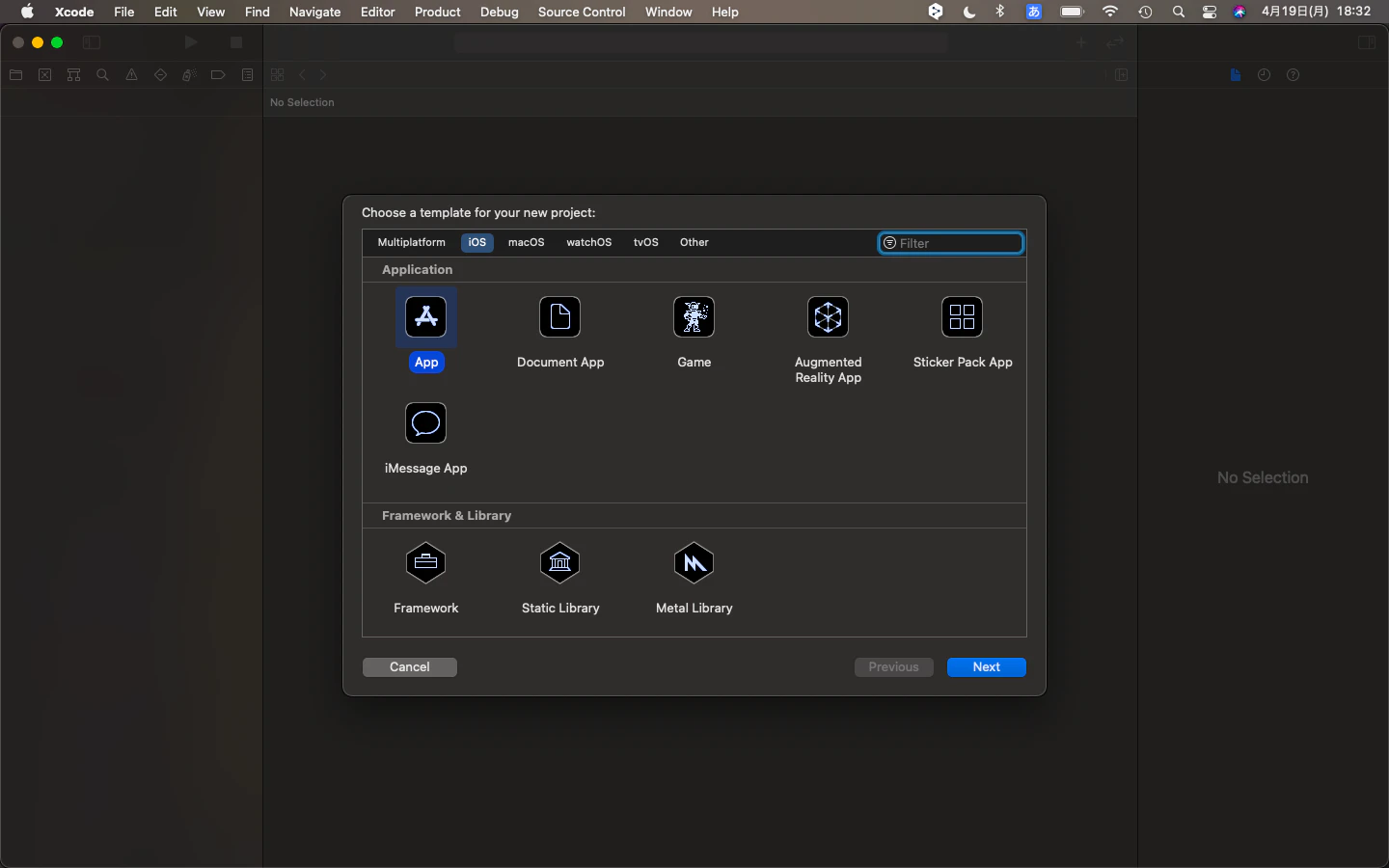Open the Product menu
The image size is (1389, 868).
[438, 12]
